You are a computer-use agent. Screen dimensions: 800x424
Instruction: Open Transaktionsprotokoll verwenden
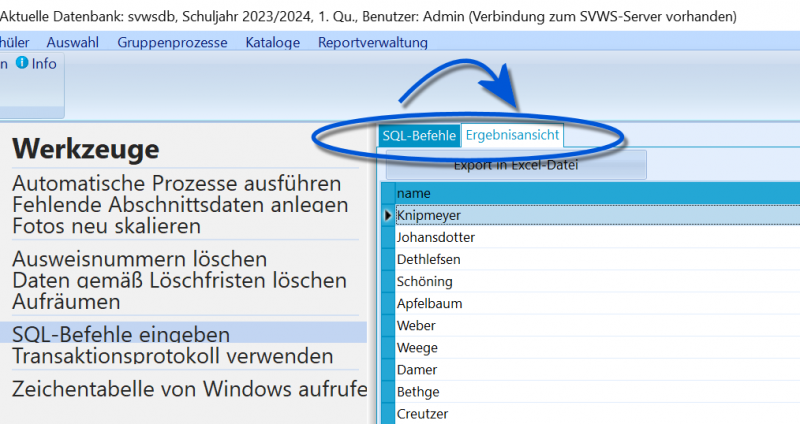tap(172, 356)
